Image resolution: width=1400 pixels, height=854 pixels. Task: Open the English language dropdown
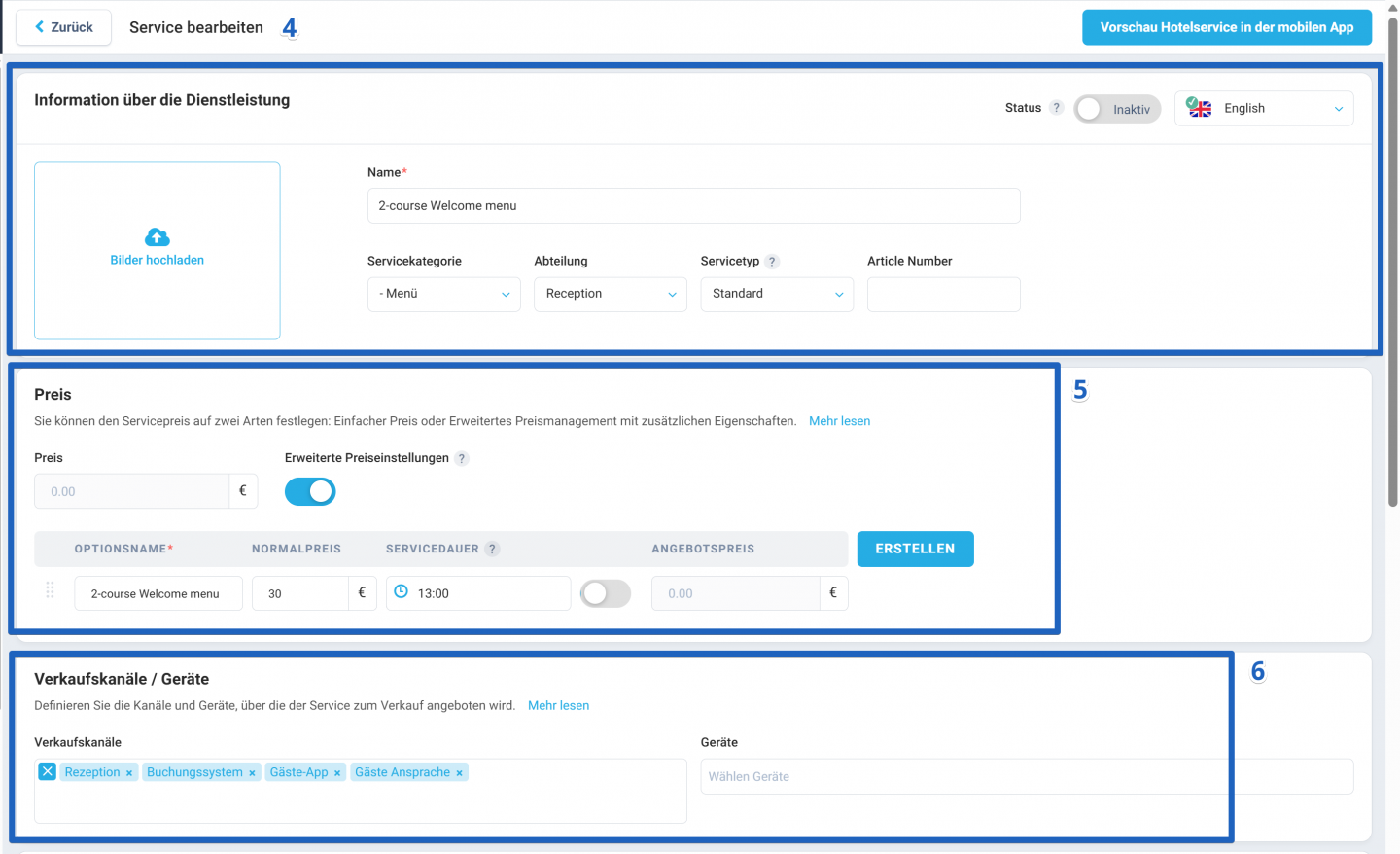[x=1264, y=109]
